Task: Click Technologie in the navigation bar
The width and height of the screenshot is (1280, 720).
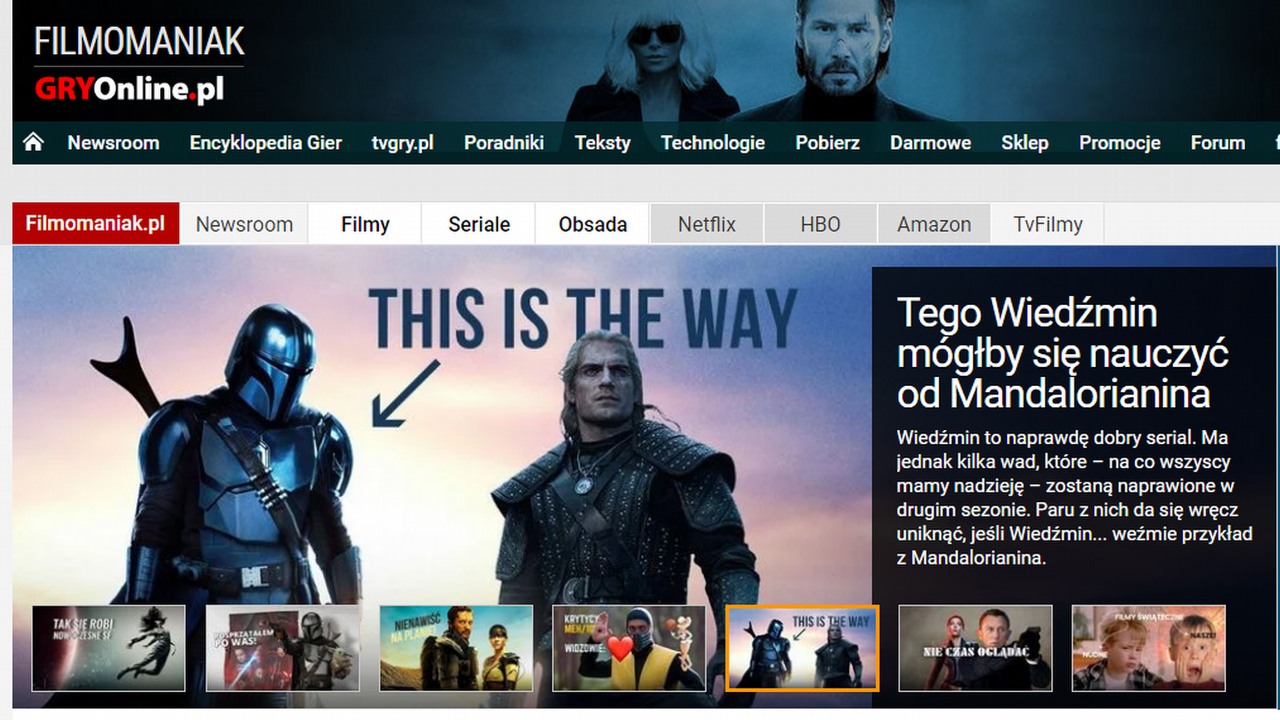Action: coord(711,142)
